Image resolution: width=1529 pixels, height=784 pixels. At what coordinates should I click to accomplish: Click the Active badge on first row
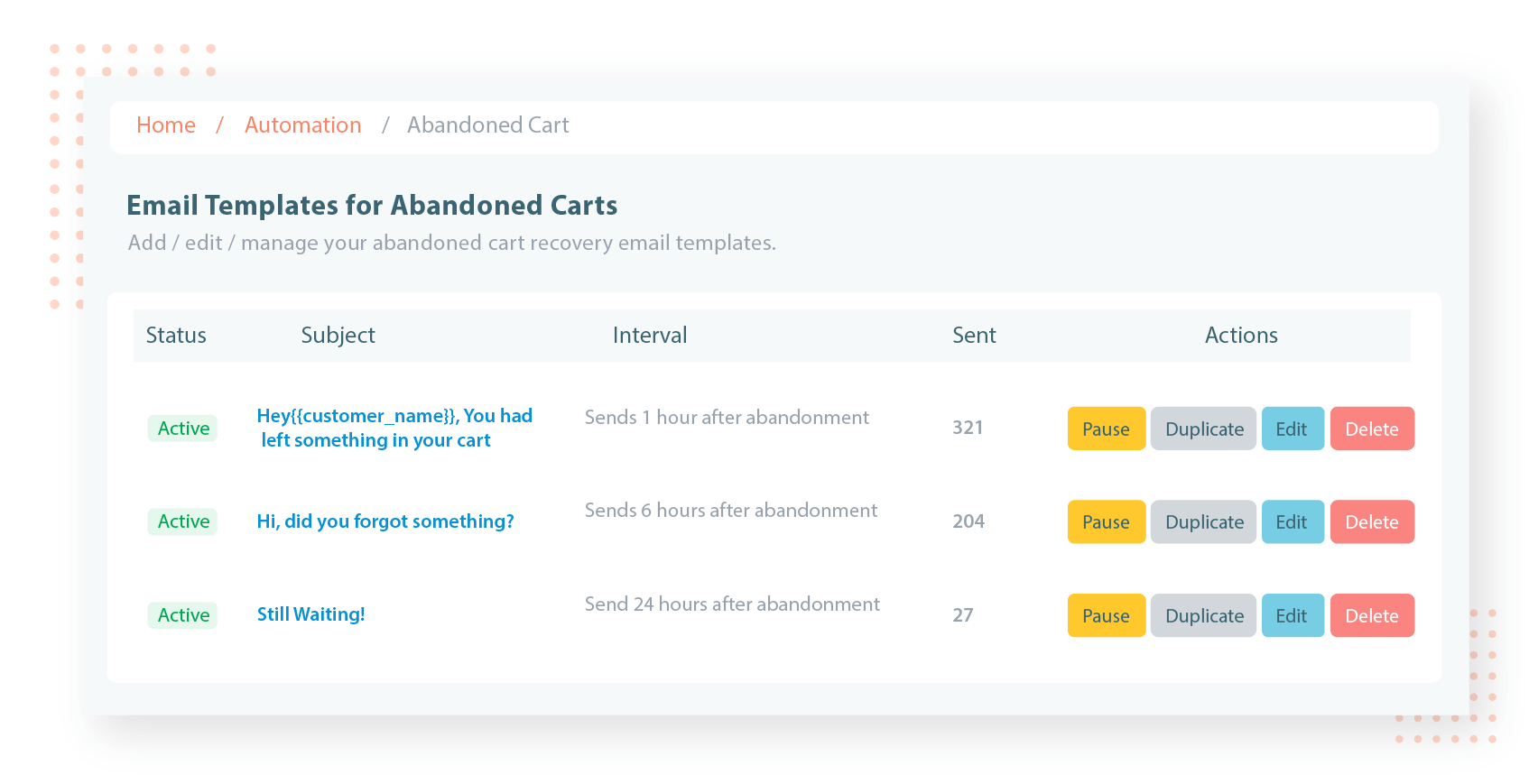click(x=183, y=429)
